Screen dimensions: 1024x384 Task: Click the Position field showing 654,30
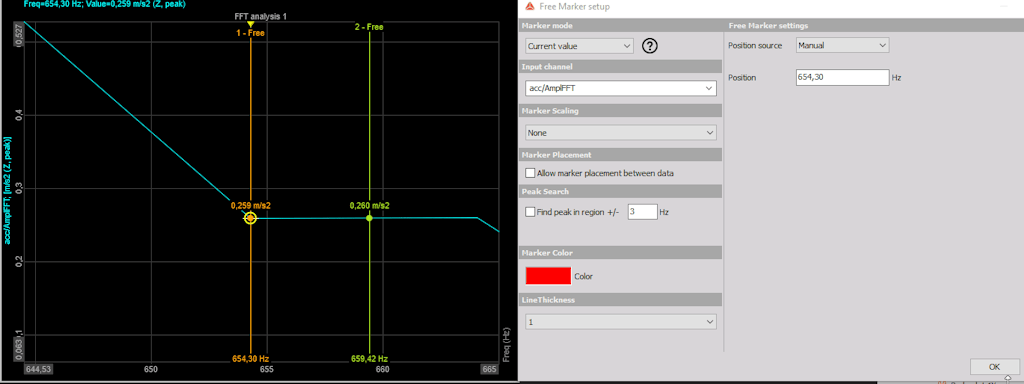pyautogui.click(x=842, y=77)
